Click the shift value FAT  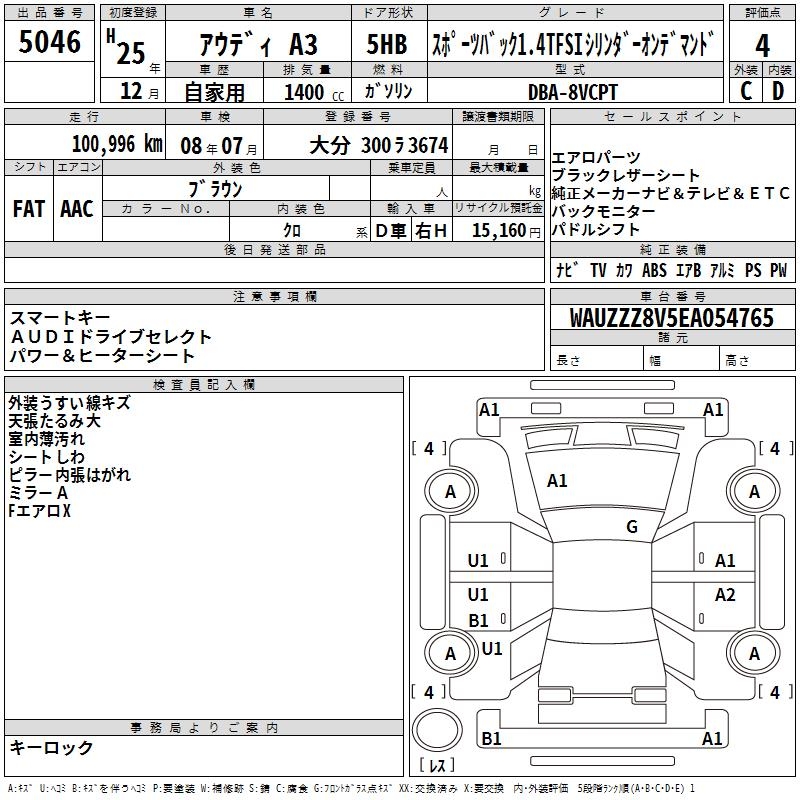[x=29, y=209]
